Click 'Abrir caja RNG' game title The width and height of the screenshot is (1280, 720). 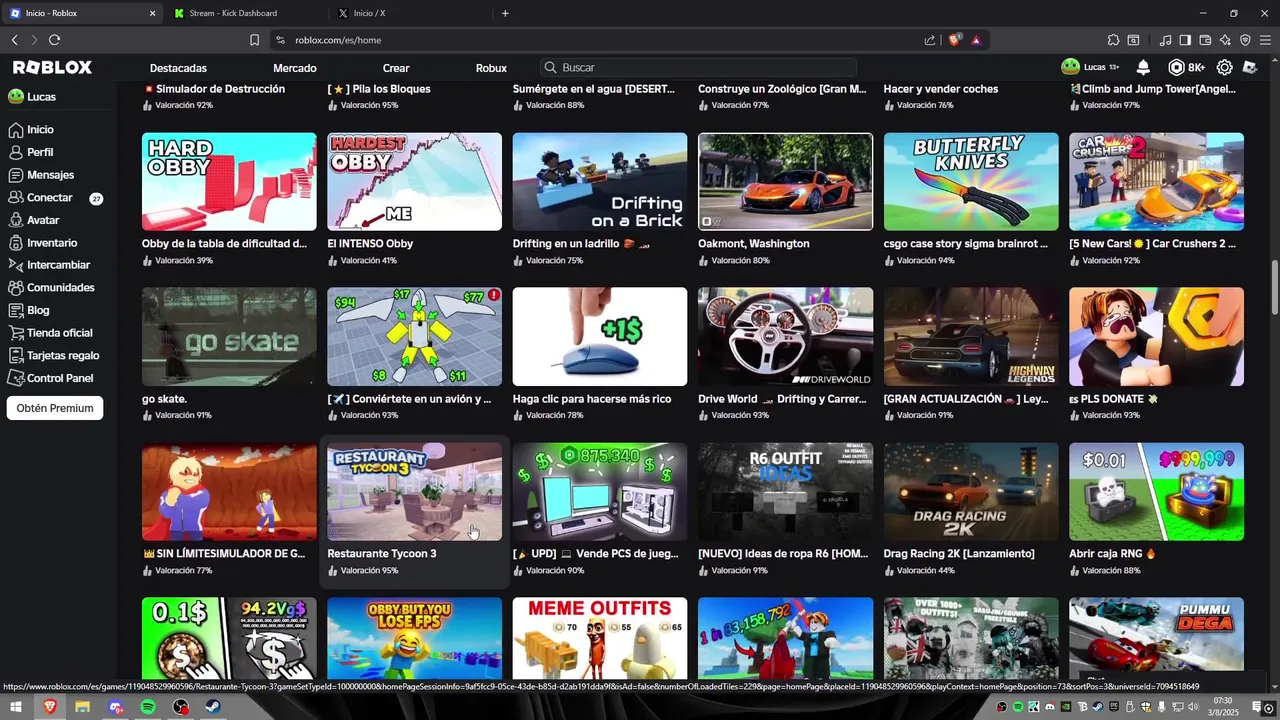click(x=1112, y=554)
